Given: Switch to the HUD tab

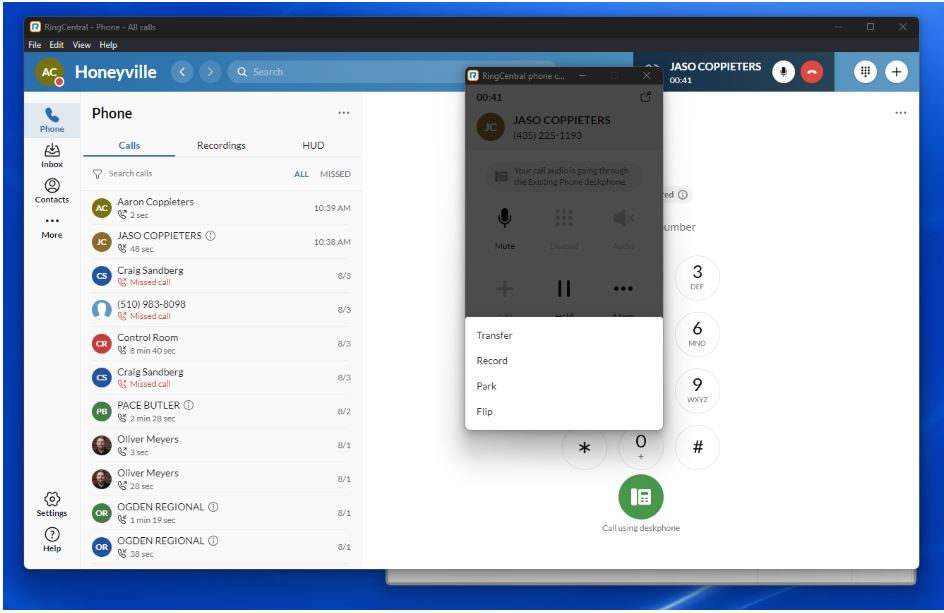Looking at the screenshot, I should coord(313,146).
